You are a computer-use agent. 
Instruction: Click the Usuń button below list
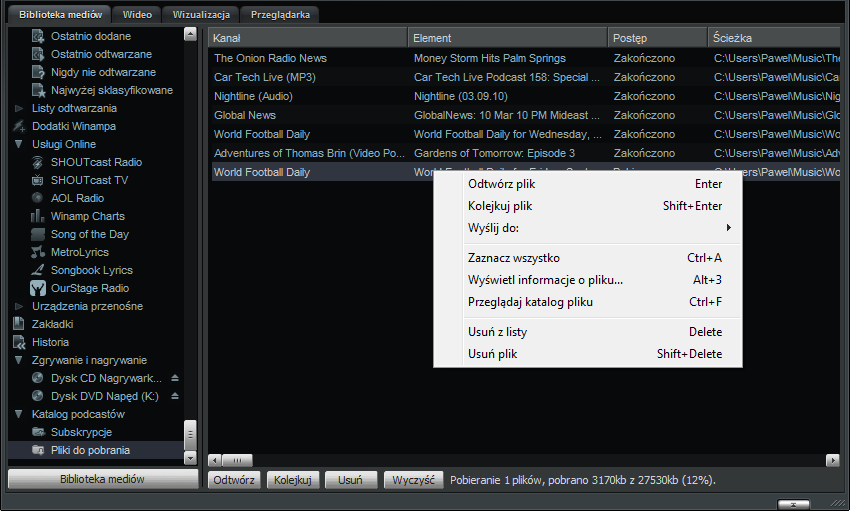351,480
